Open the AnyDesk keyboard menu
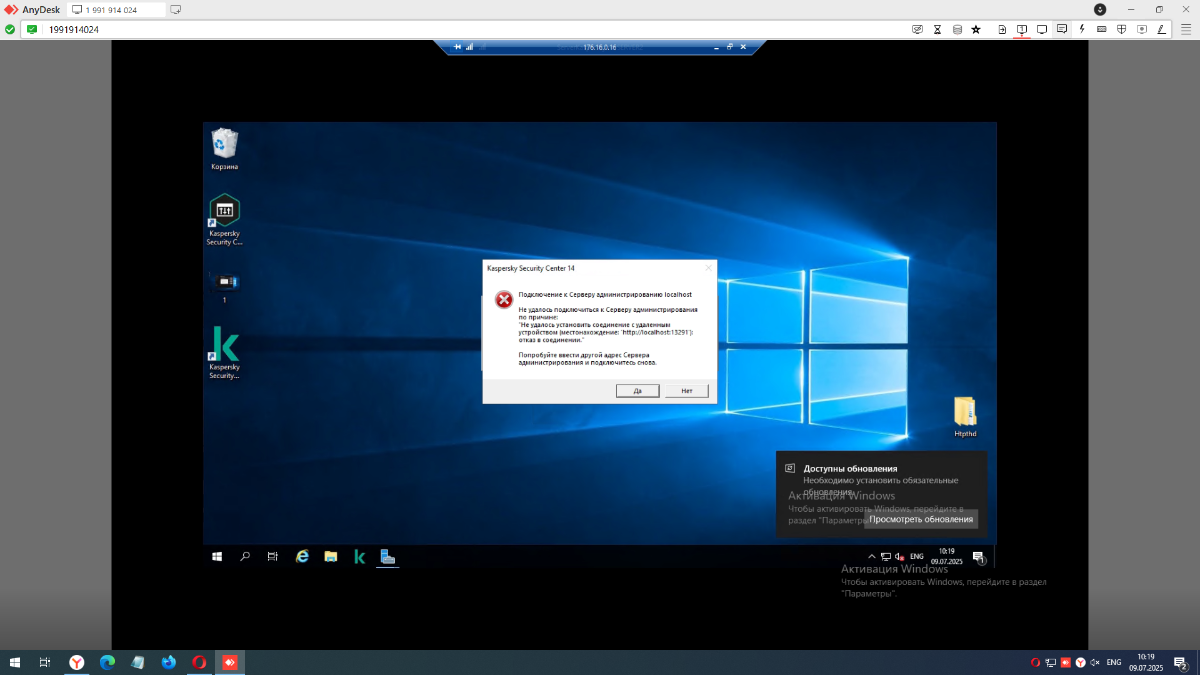The width and height of the screenshot is (1200, 675). 1101,29
